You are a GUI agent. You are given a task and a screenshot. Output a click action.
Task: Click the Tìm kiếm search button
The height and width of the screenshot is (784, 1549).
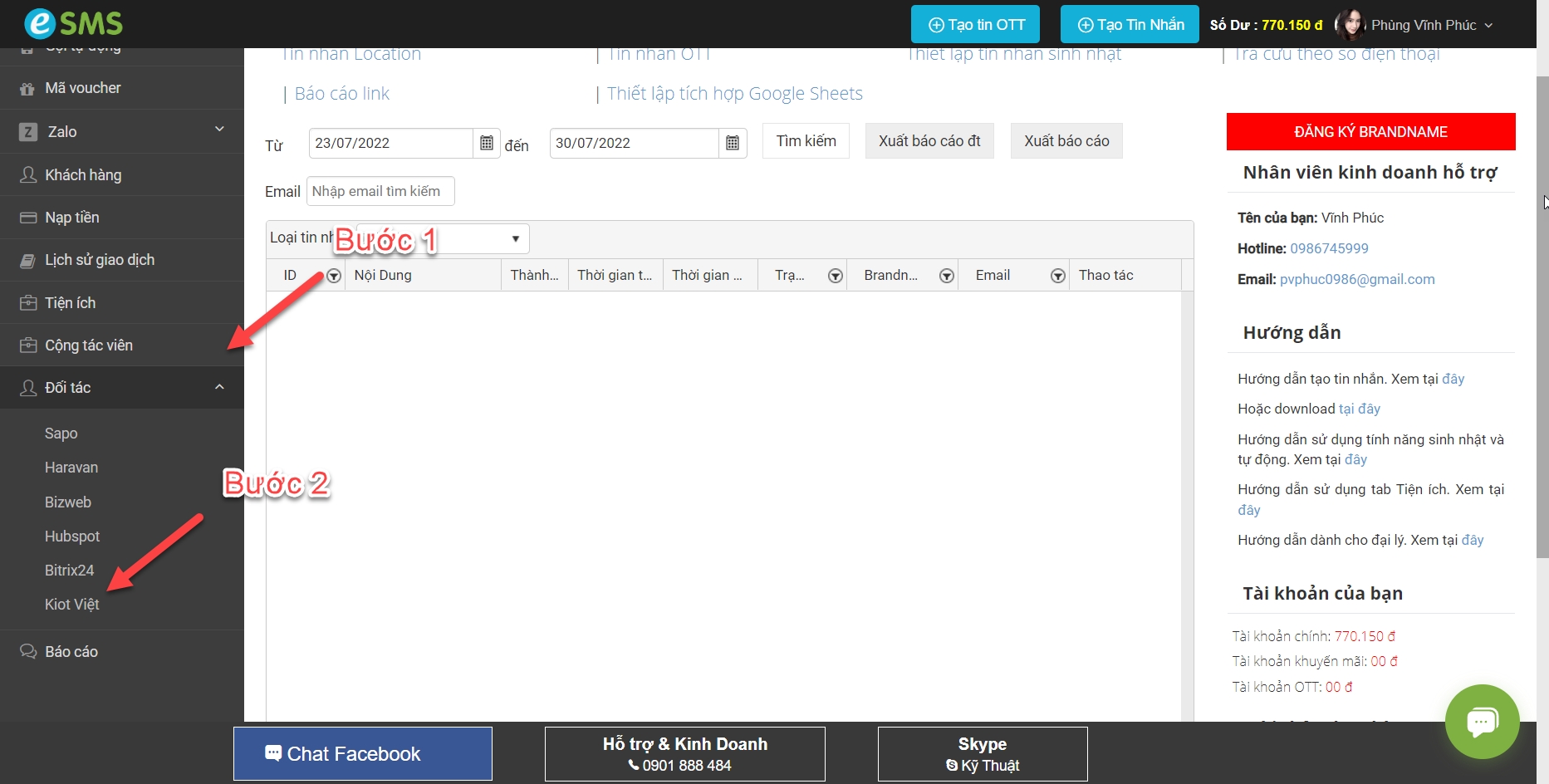806,141
